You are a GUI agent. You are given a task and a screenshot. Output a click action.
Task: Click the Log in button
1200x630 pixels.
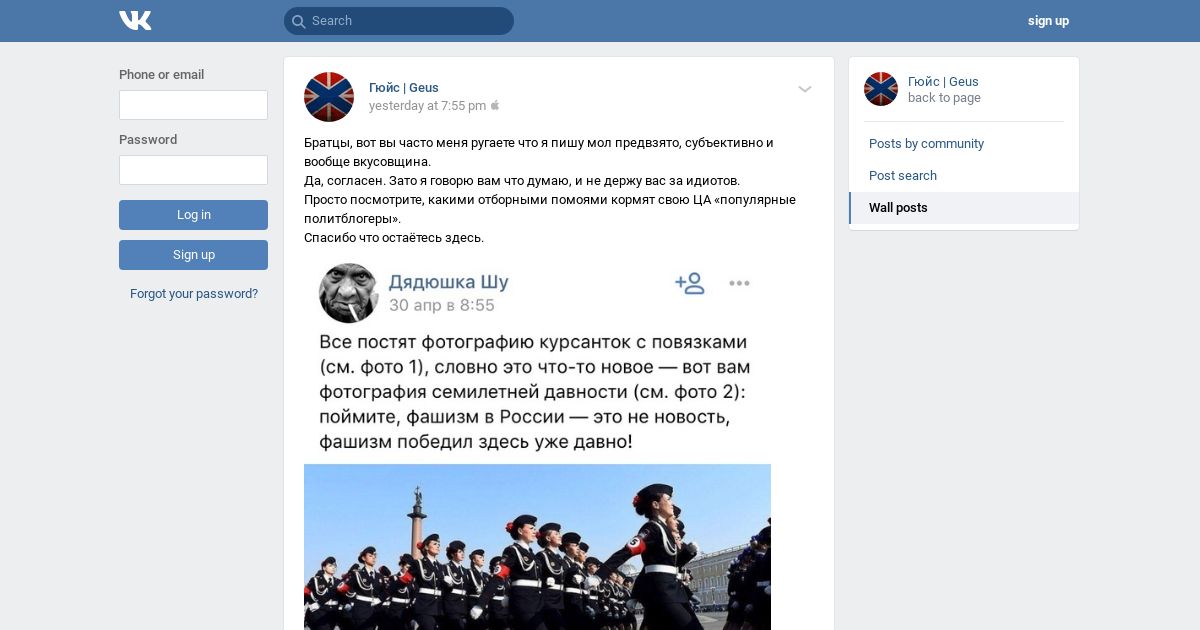point(193,215)
